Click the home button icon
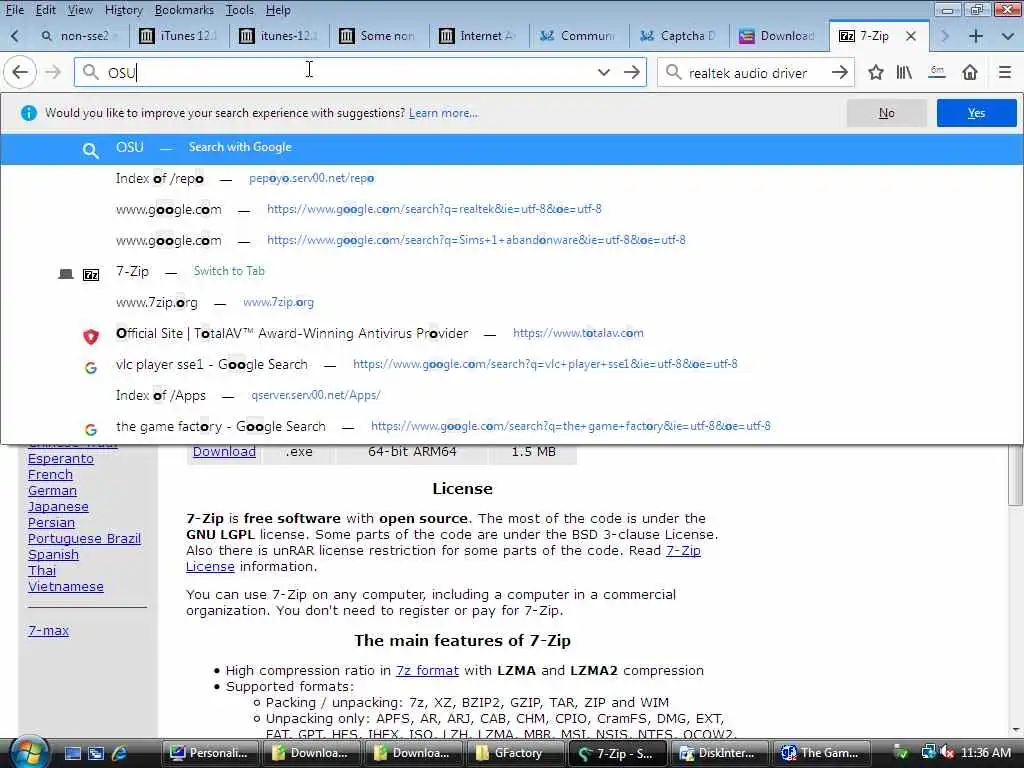This screenshot has height=768, width=1024. 970,72
